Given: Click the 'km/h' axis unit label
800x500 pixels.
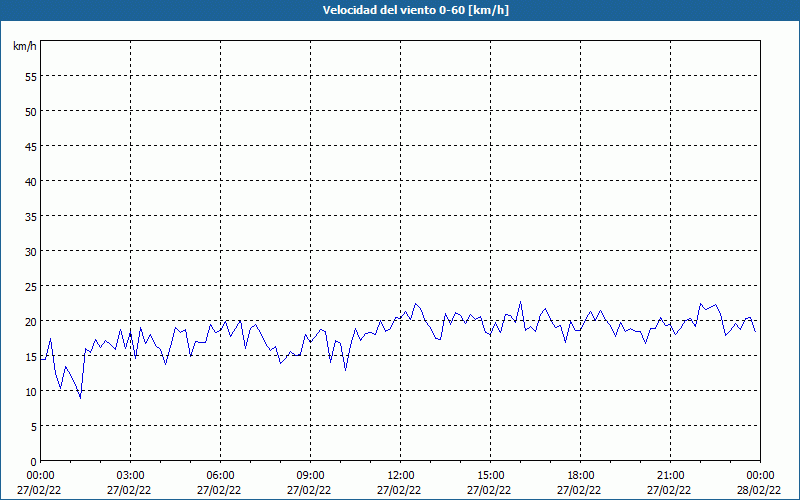Looking at the screenshot, I should (24, 46).
